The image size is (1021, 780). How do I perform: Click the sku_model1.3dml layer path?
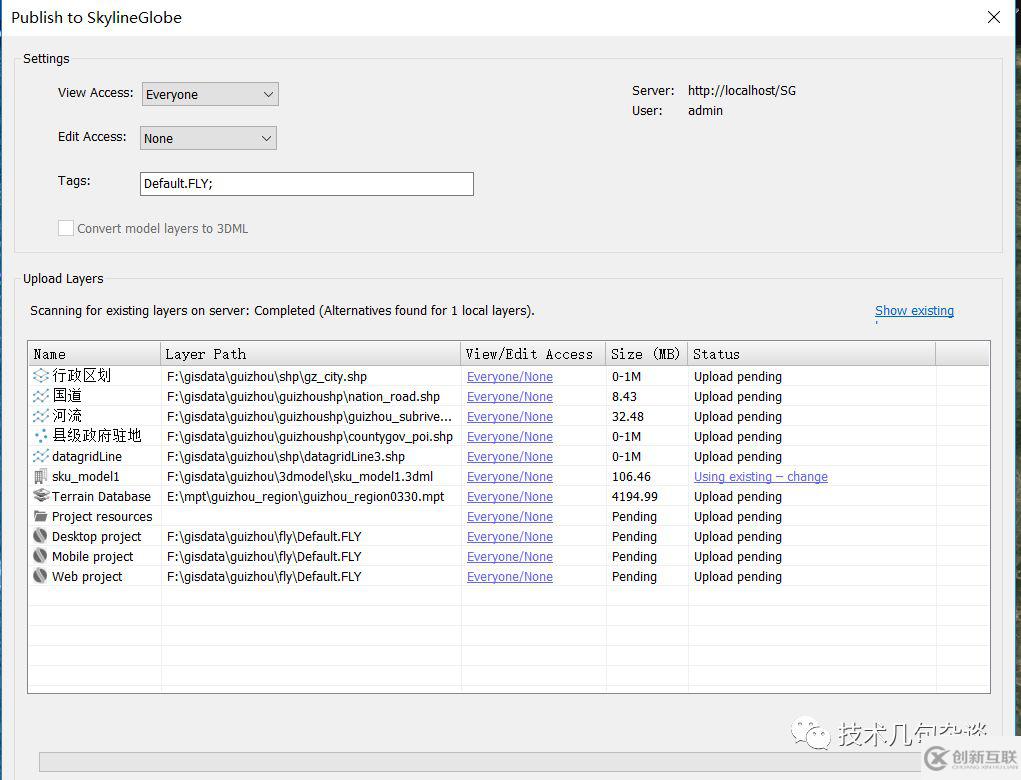300,477
